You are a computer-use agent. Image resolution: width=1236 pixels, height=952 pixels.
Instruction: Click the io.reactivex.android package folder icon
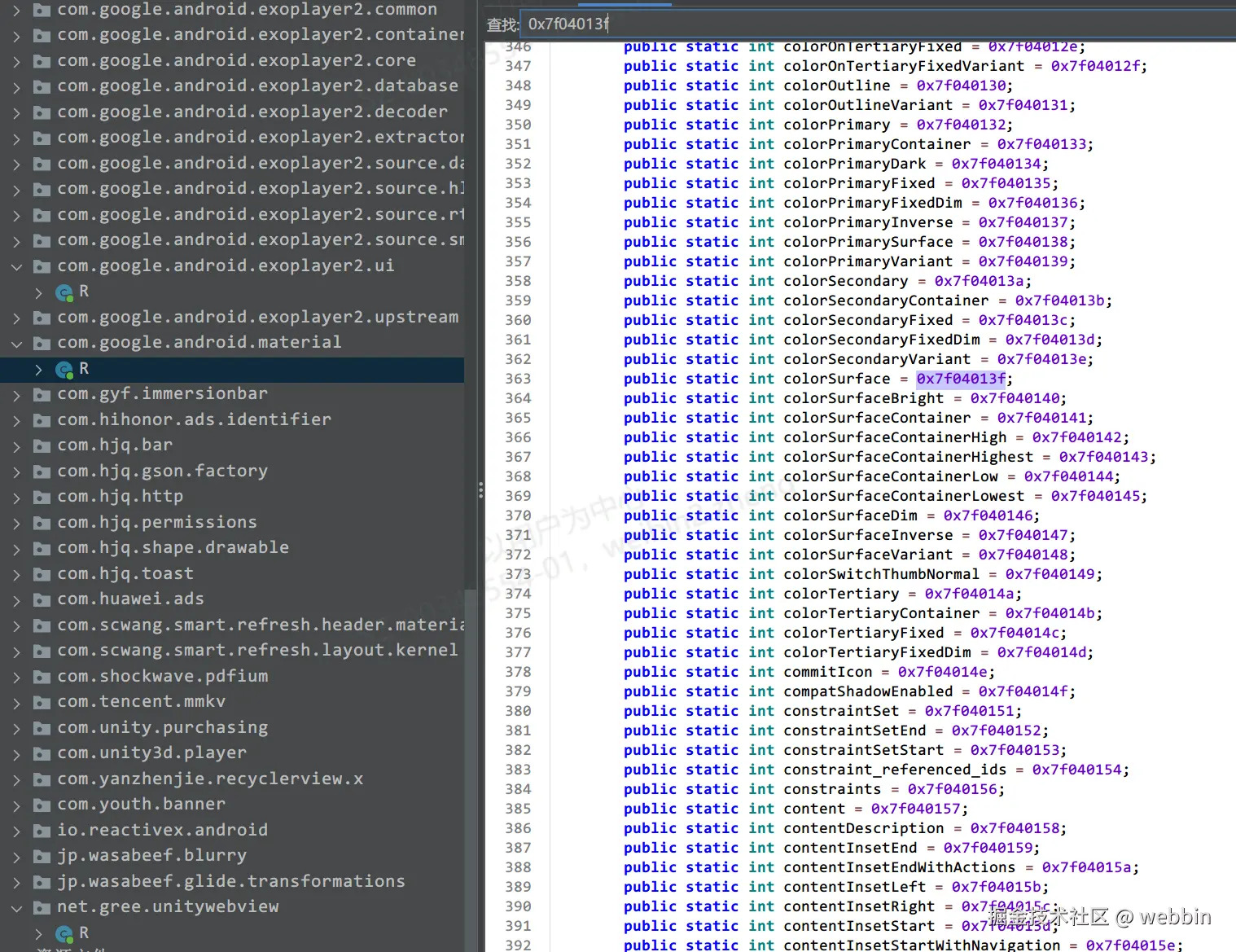pos(42,831)
